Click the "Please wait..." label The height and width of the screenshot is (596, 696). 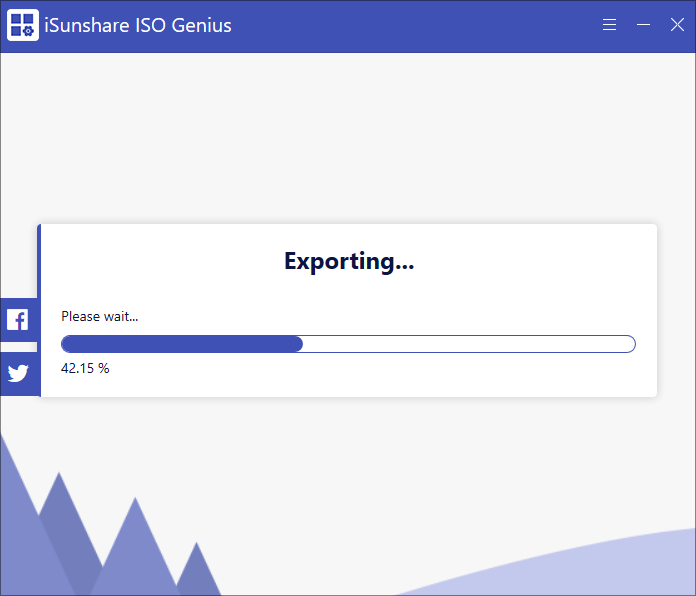(99, 316)
